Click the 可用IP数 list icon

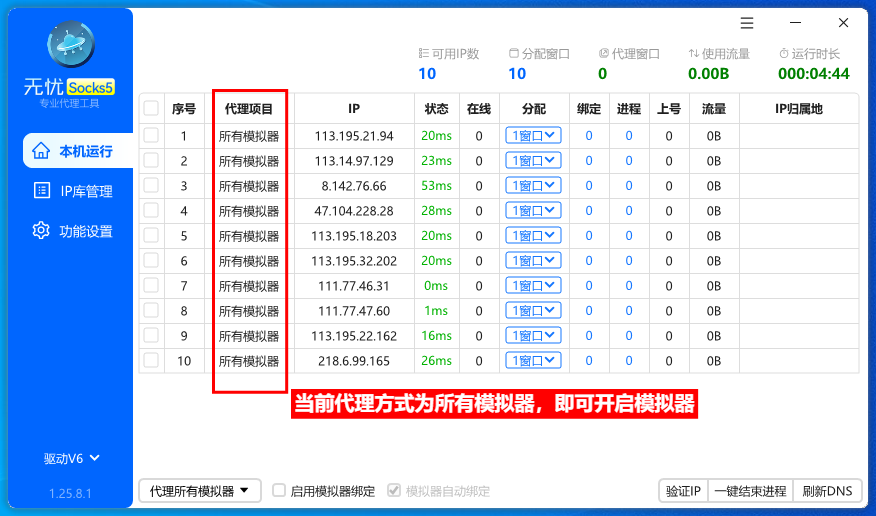pos(423,54)
